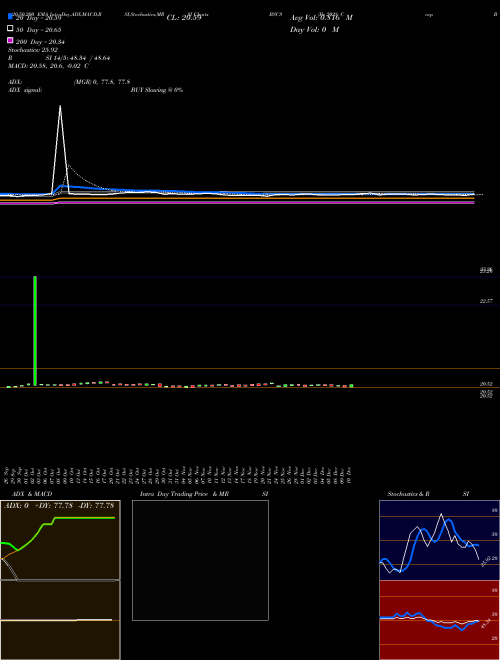Viewport: 500px width, 660px height.
Task: Click the 'ADX & MACD' panel title
Action: point(32,494)
